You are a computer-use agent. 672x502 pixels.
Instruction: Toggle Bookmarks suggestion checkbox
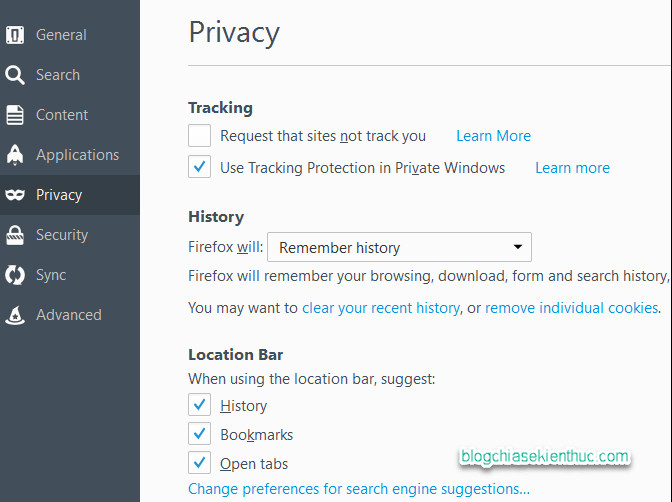click(200, 434)
